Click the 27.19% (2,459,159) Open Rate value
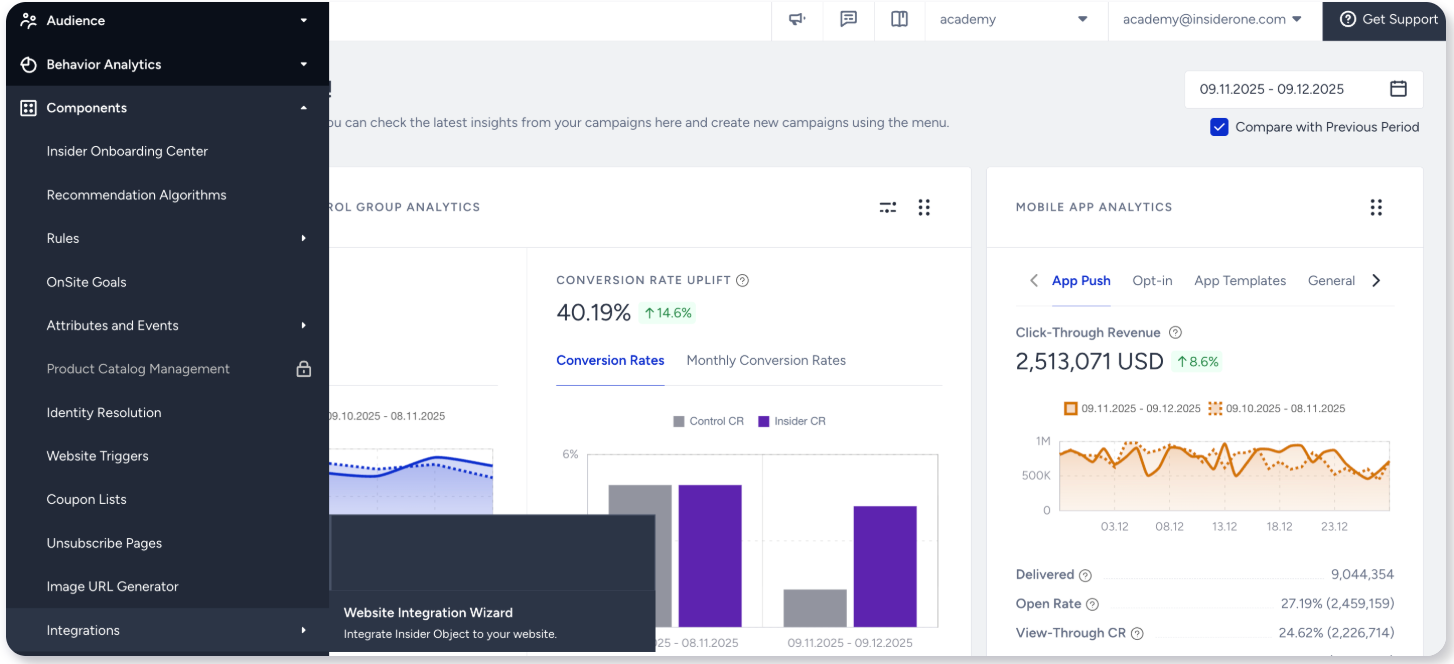The height and width of the screenshot is (664, 1454). 1337,604
